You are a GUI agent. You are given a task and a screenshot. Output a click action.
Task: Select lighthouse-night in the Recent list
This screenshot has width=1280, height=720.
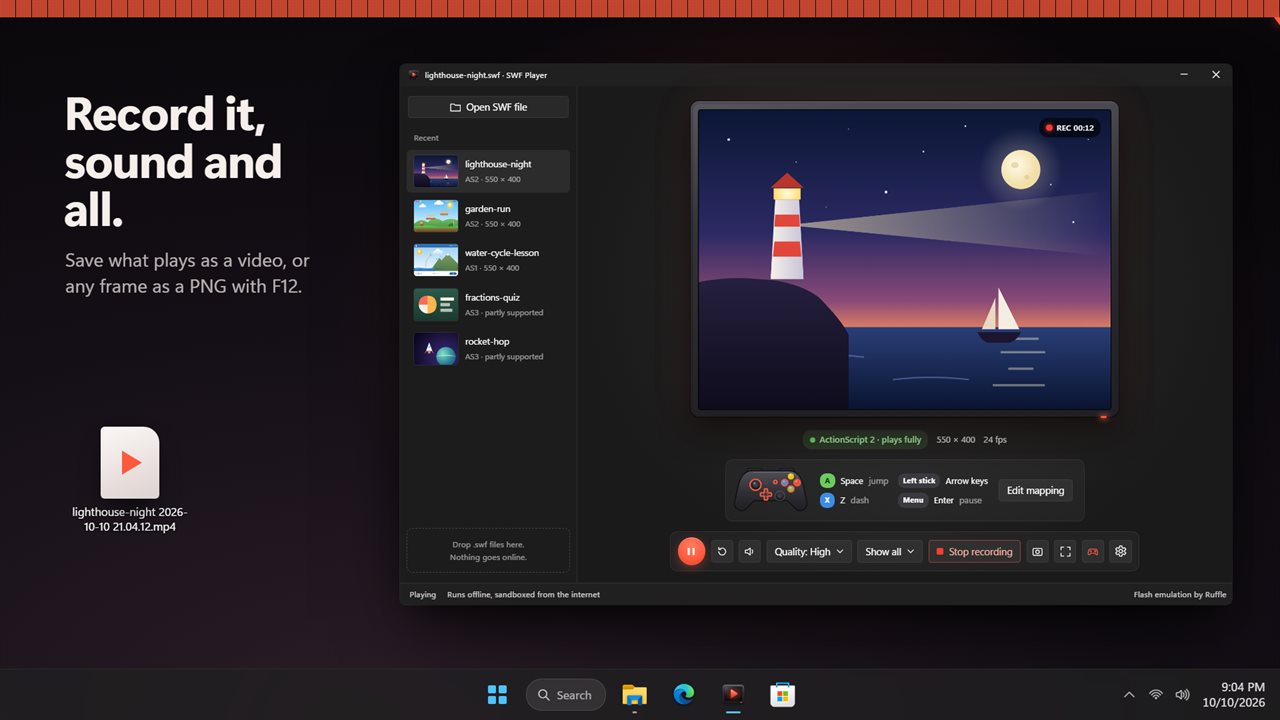tap(488, 171)
